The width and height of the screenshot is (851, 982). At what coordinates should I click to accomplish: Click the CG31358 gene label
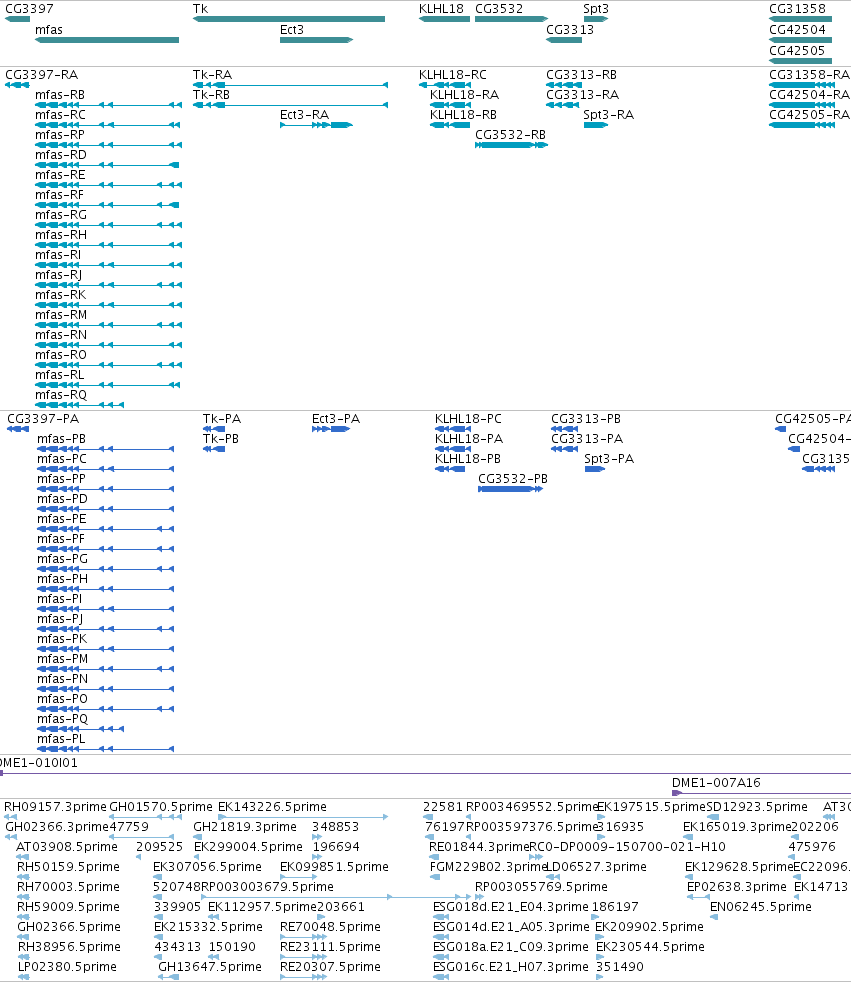point(797,9)
